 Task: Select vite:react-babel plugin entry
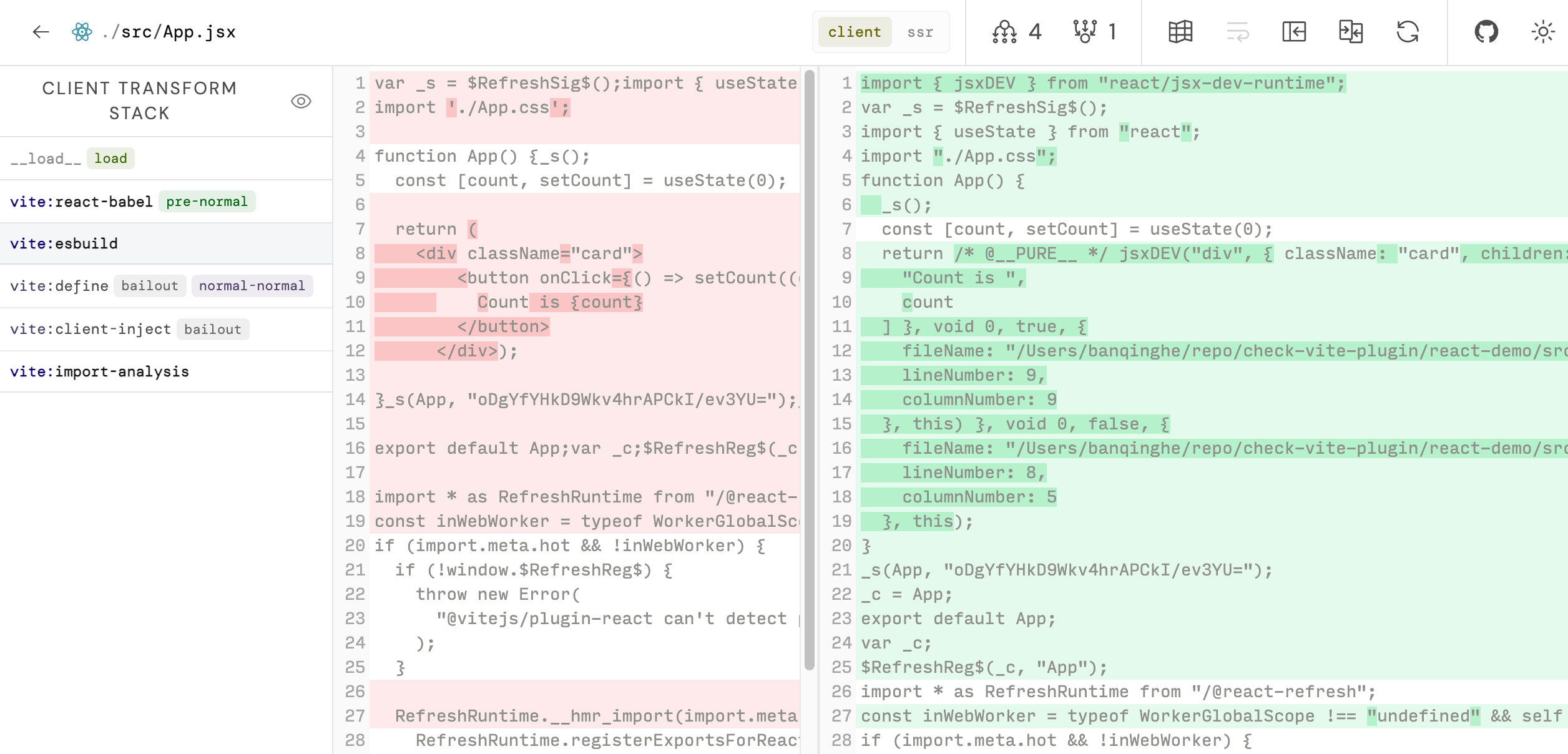click(x=82, y=202)
